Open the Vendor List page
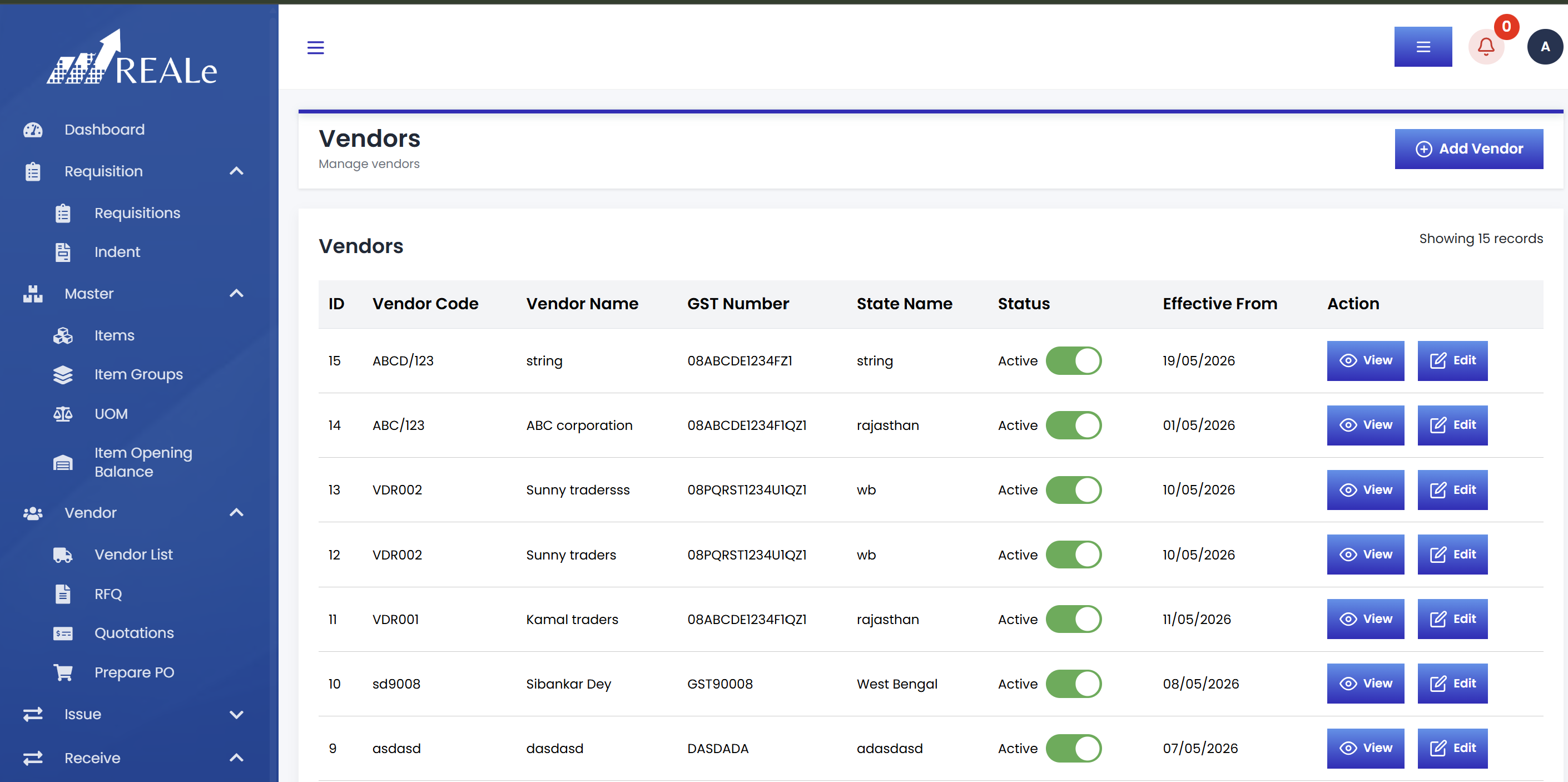1568x782 pixels. pos(133,555)
